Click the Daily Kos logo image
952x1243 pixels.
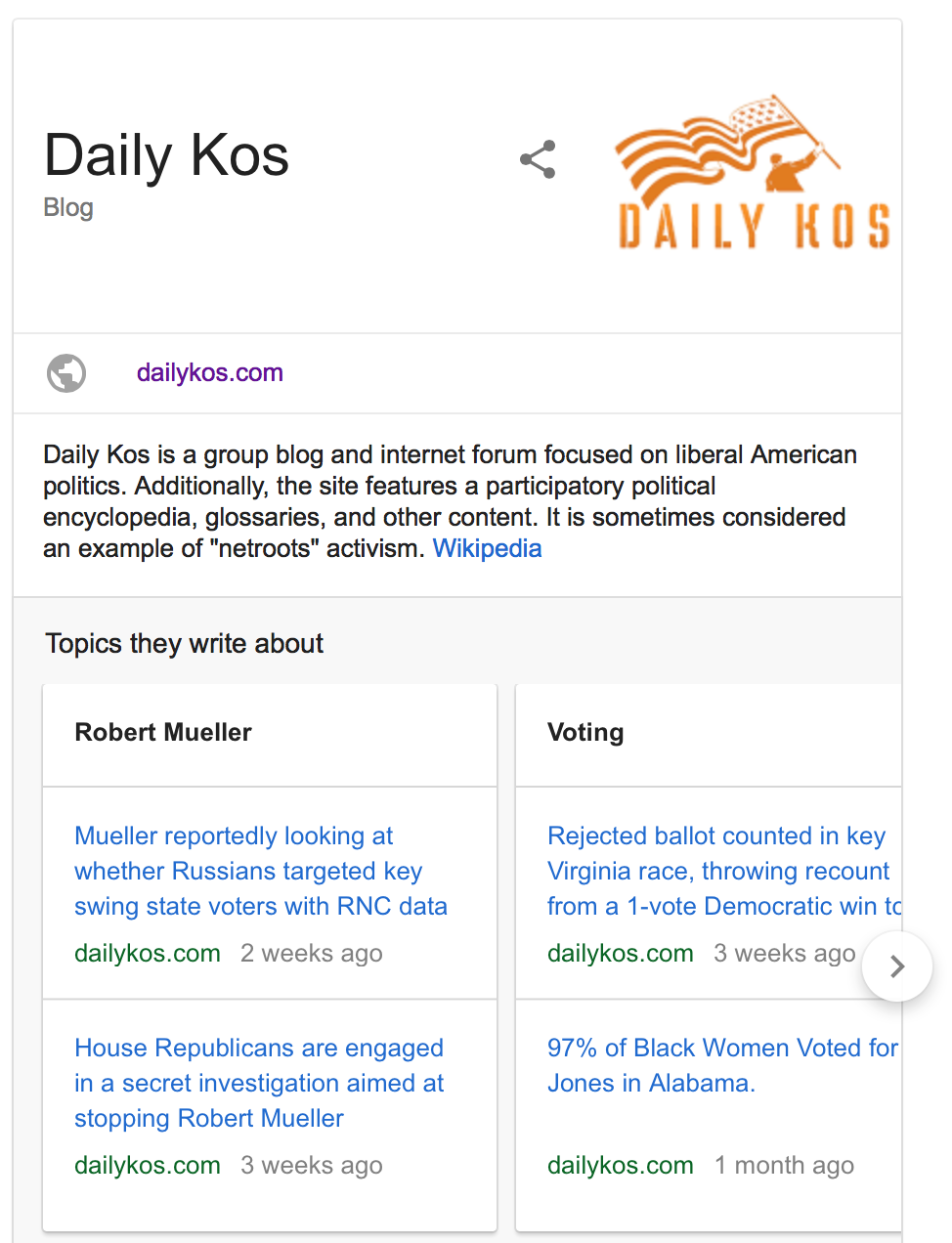point(754,173)
